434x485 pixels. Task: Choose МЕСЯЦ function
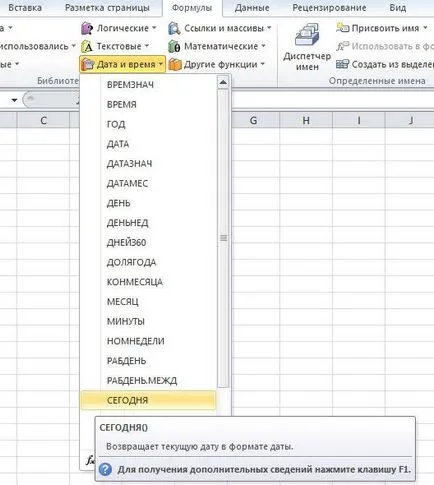(x=149, y=301)
